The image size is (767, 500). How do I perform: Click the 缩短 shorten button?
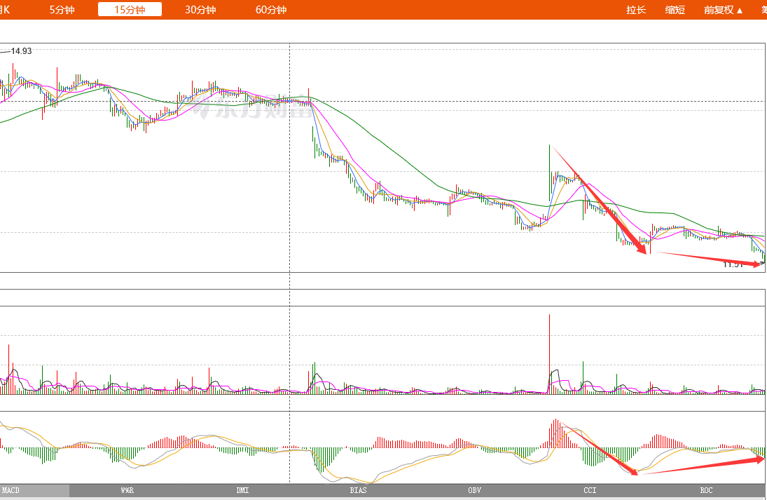(x=675, y=10)
